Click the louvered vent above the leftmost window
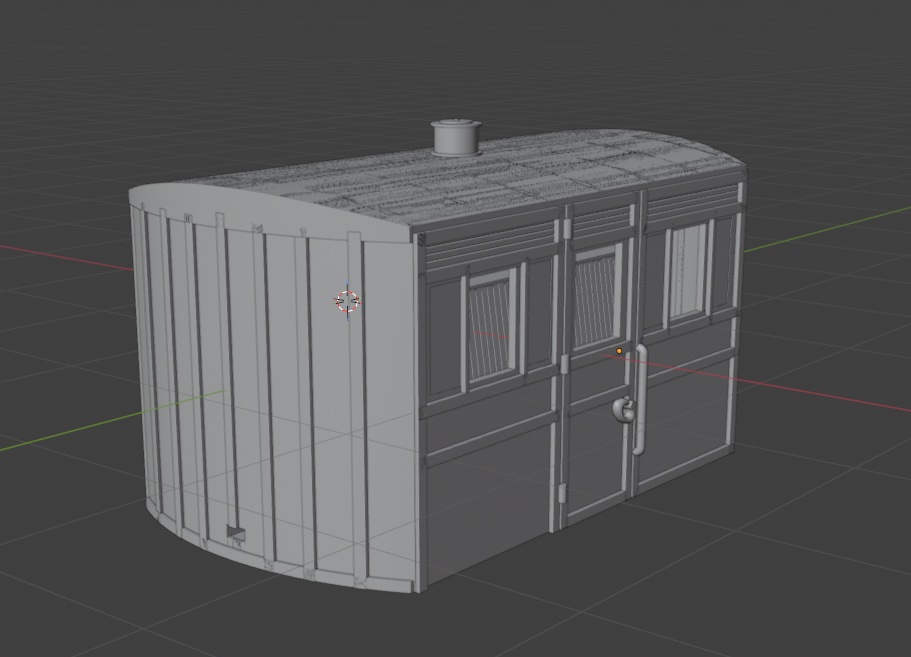The width and height of the screenshot is (911, 657). tap(489, 246)
